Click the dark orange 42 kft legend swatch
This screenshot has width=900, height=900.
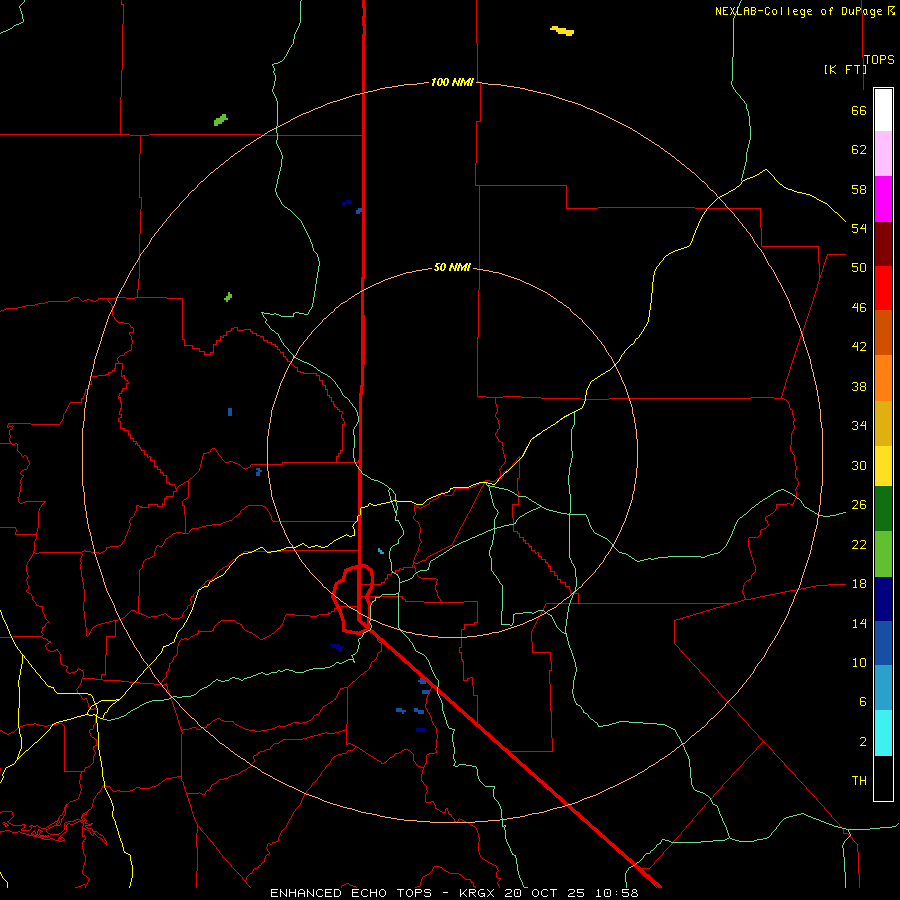click(883, 332)
